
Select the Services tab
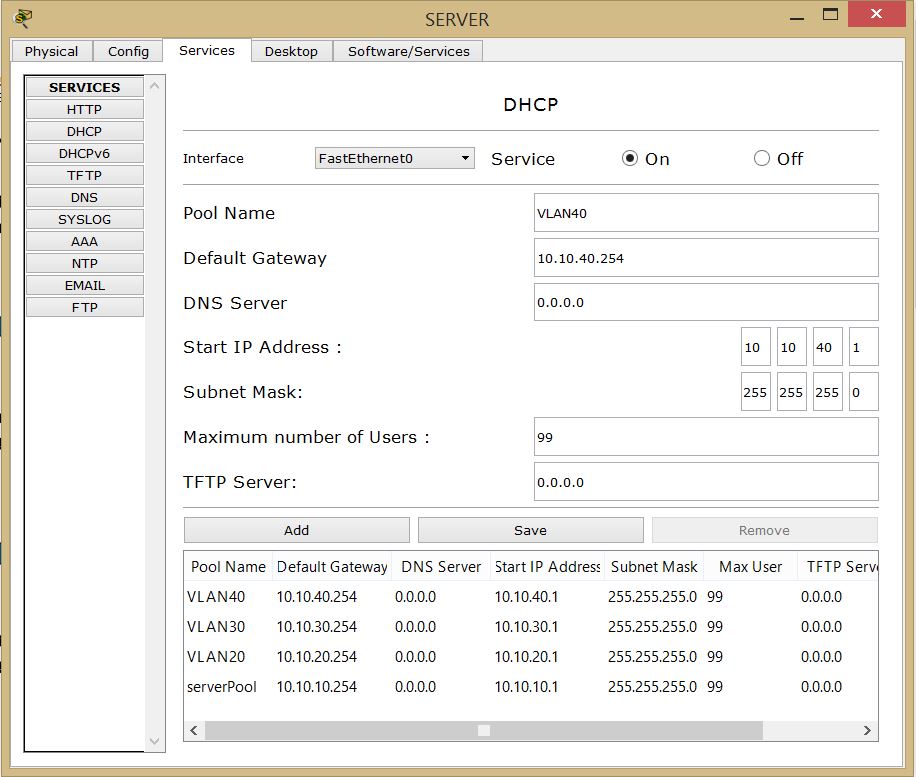click(x=207, y=50)
